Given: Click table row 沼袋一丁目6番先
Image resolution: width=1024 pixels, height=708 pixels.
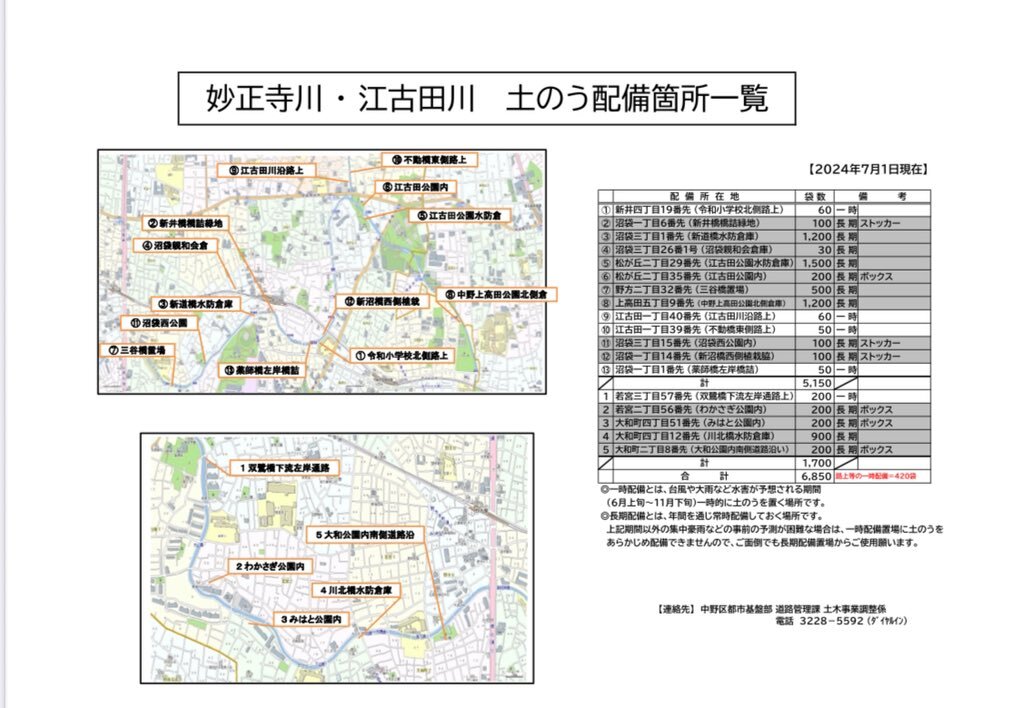Looking at the screenshot, I should point(764,223).
